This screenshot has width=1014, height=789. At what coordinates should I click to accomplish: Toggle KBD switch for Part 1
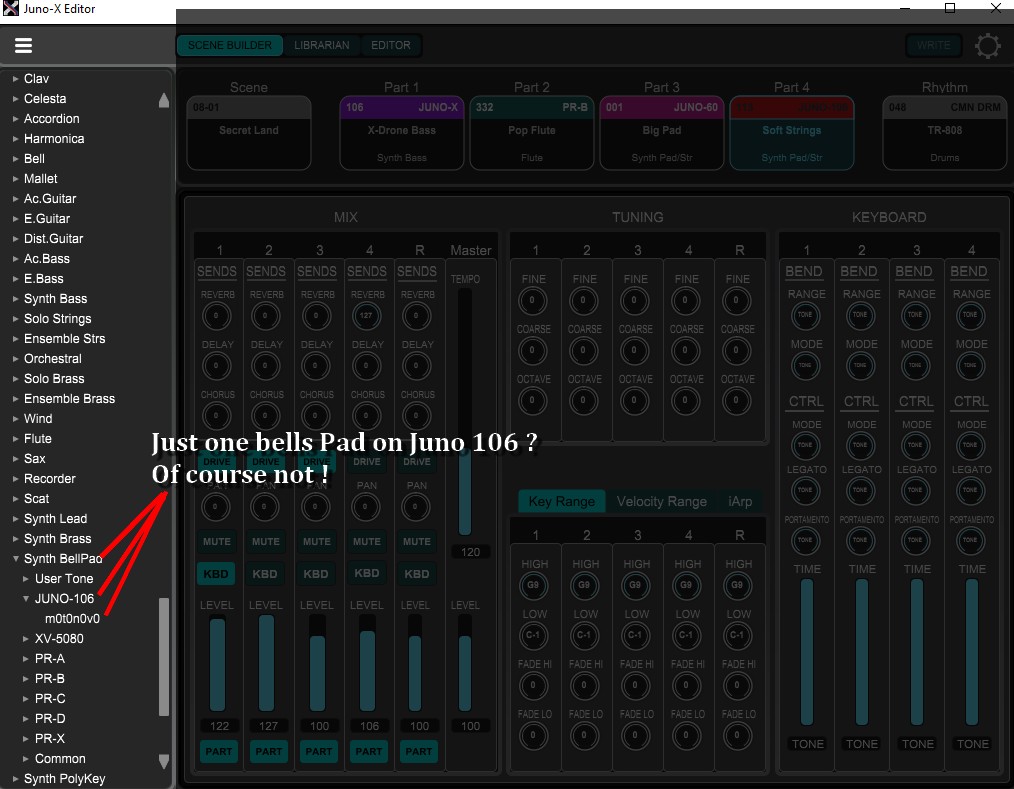coord(216,574)
